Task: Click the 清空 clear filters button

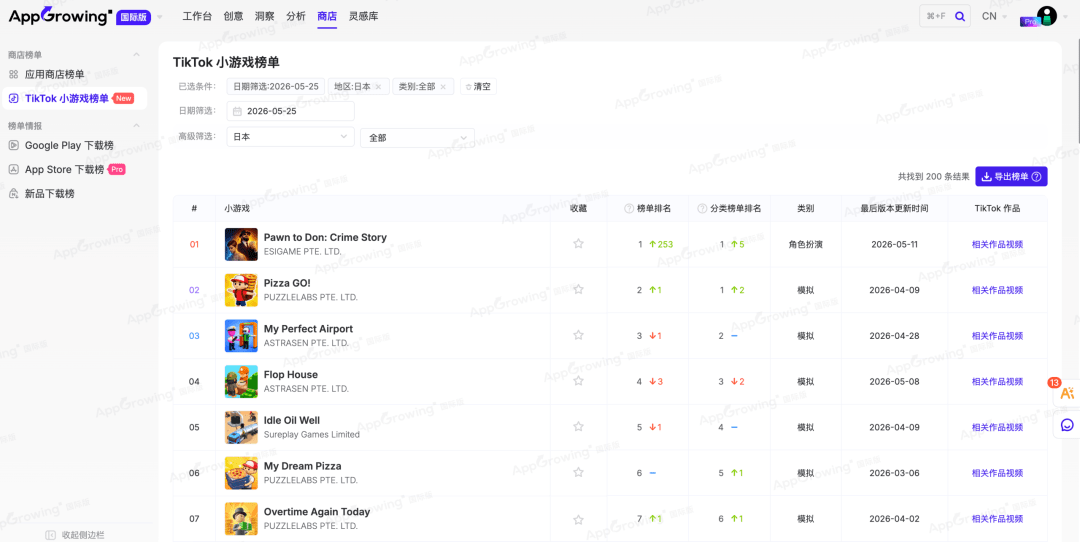Action: [x=478, y=87]
